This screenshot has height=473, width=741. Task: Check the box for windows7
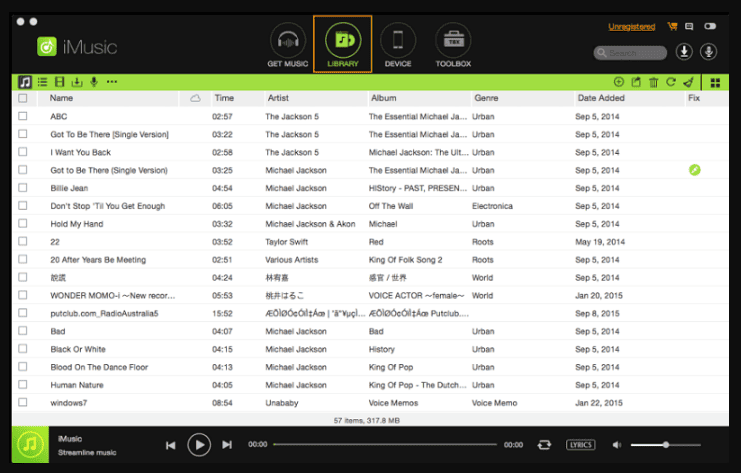[22, 402]
